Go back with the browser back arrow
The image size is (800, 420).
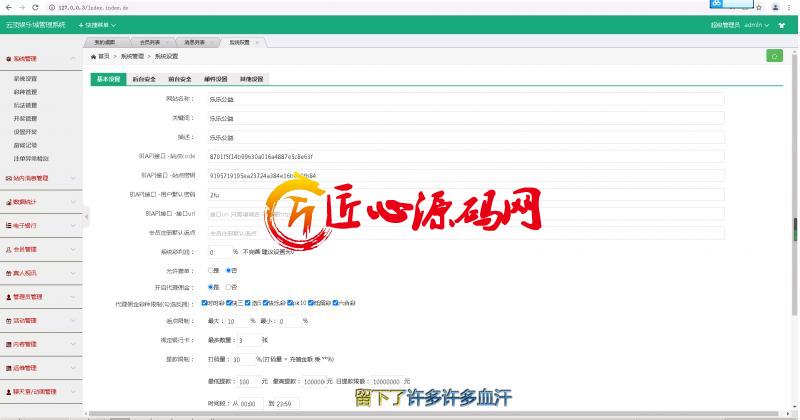pyautogui.click(x=9, y=8)
